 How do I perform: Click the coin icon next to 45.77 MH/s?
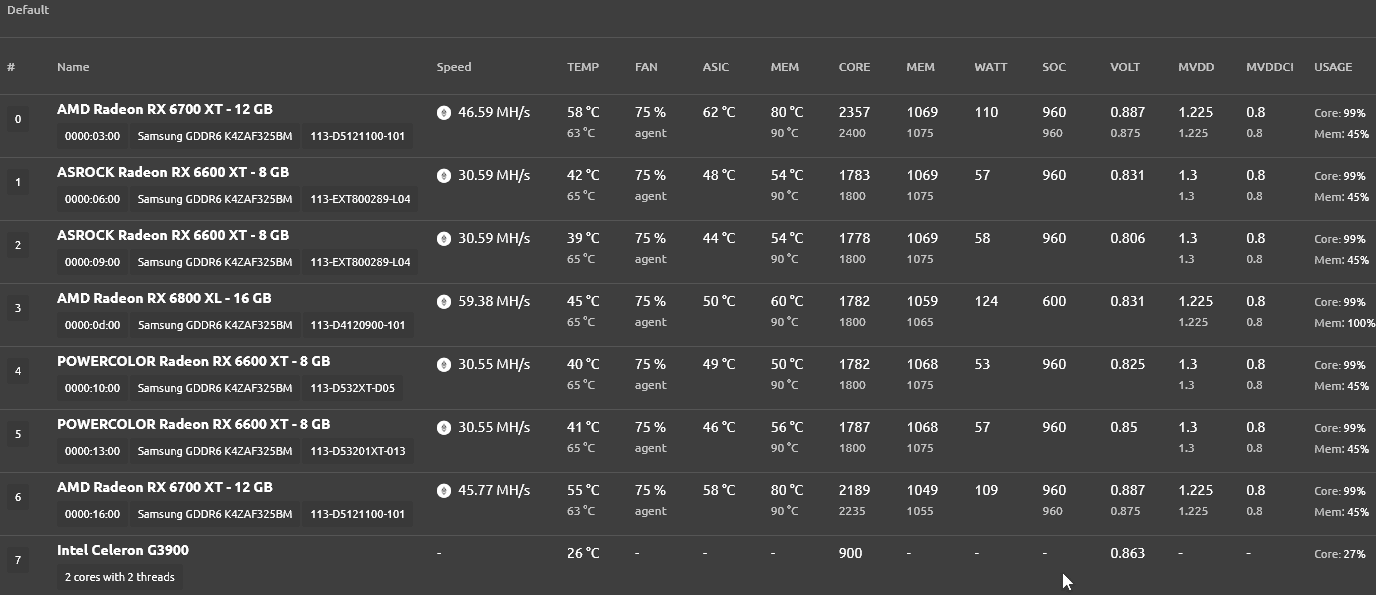[444, 491]
